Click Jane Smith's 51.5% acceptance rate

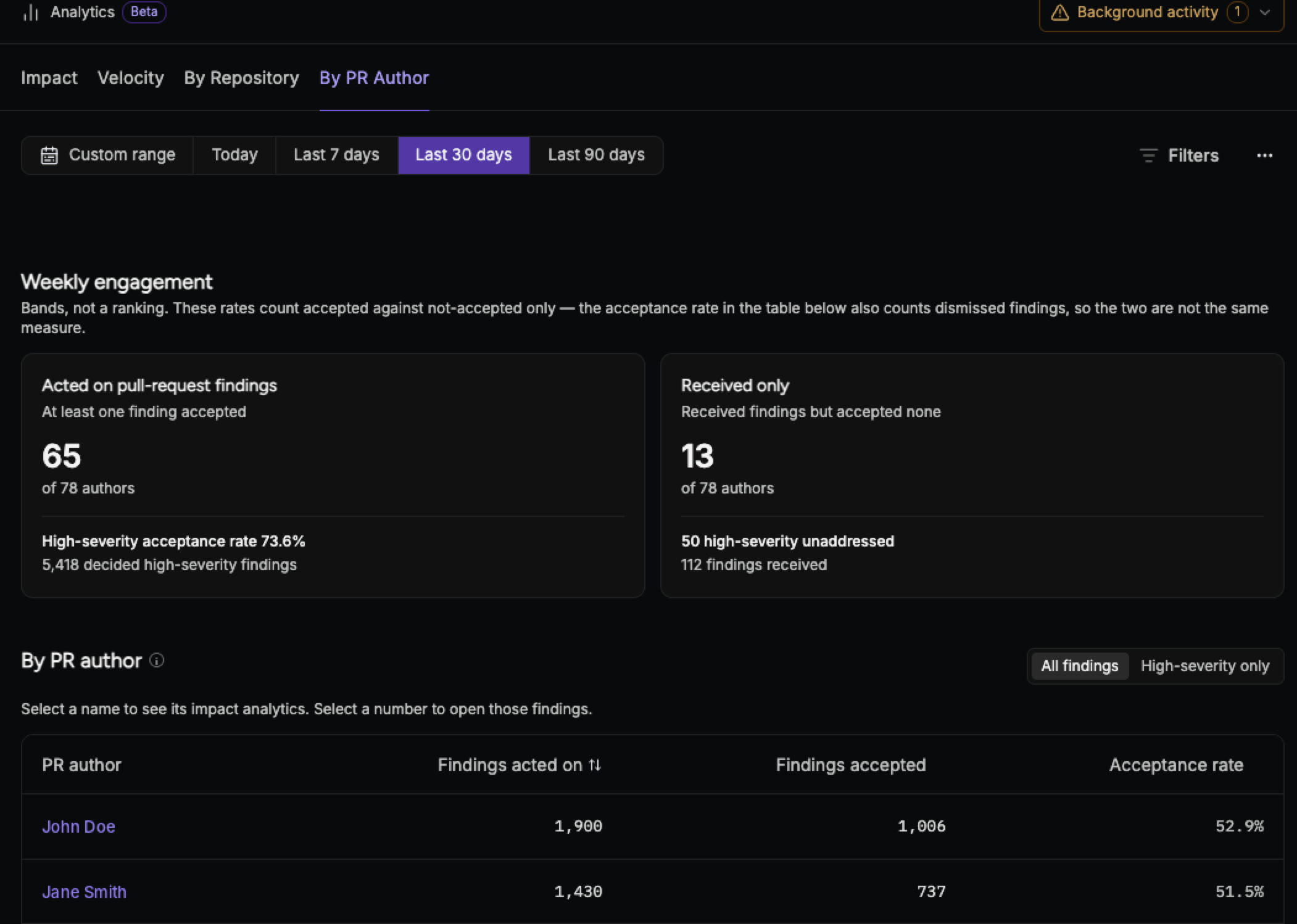tap(1239, 892)
